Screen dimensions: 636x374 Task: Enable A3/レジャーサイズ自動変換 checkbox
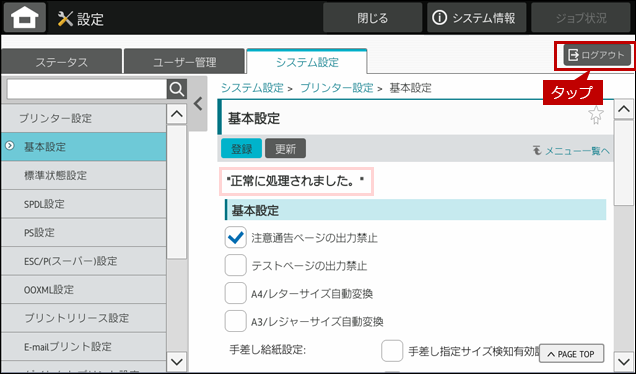(x=235, y=321)
